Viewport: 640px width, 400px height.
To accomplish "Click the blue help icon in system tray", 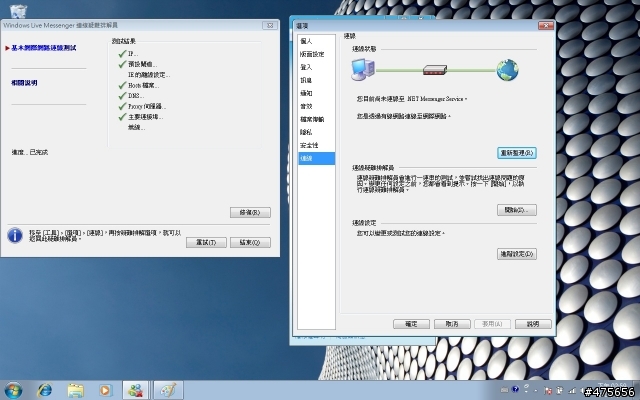I will (x=515, y=389).
